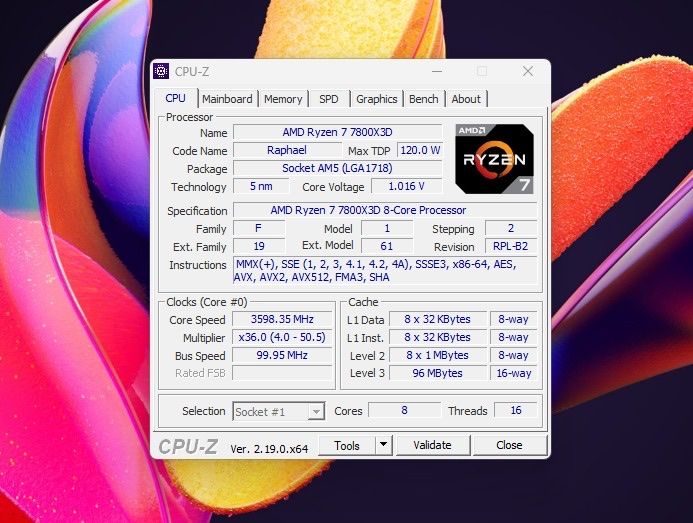
Task: Click the Revision value RPL-B2
Action: tap(511, 246)
